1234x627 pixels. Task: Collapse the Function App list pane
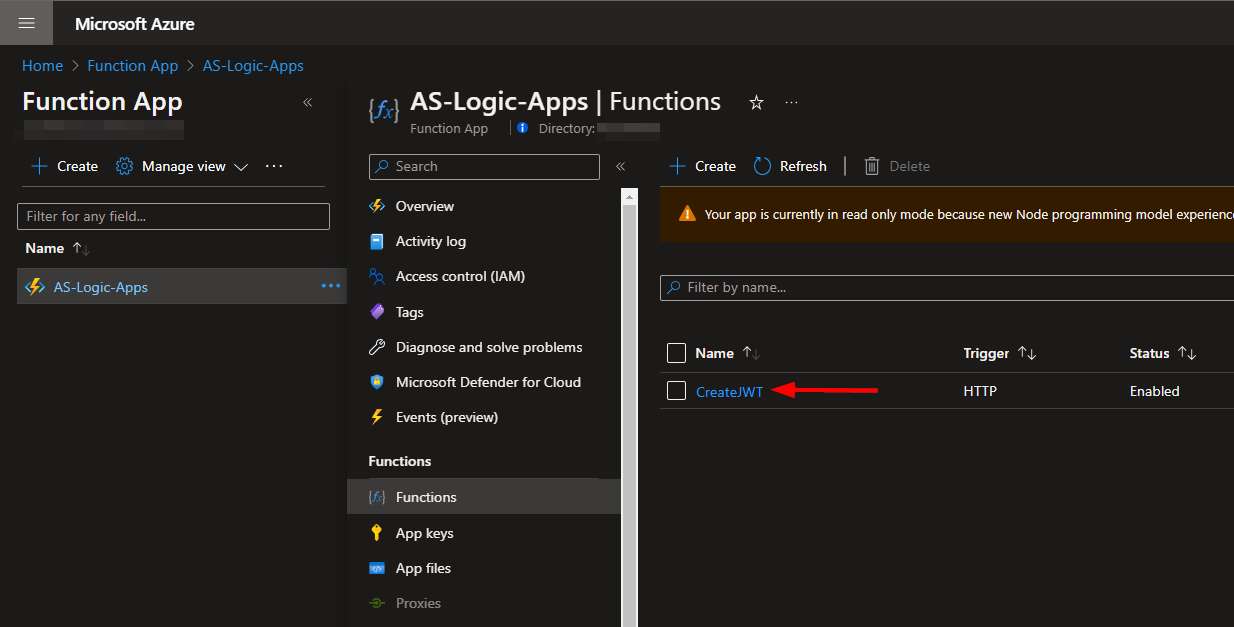click(x=307, y=102)
